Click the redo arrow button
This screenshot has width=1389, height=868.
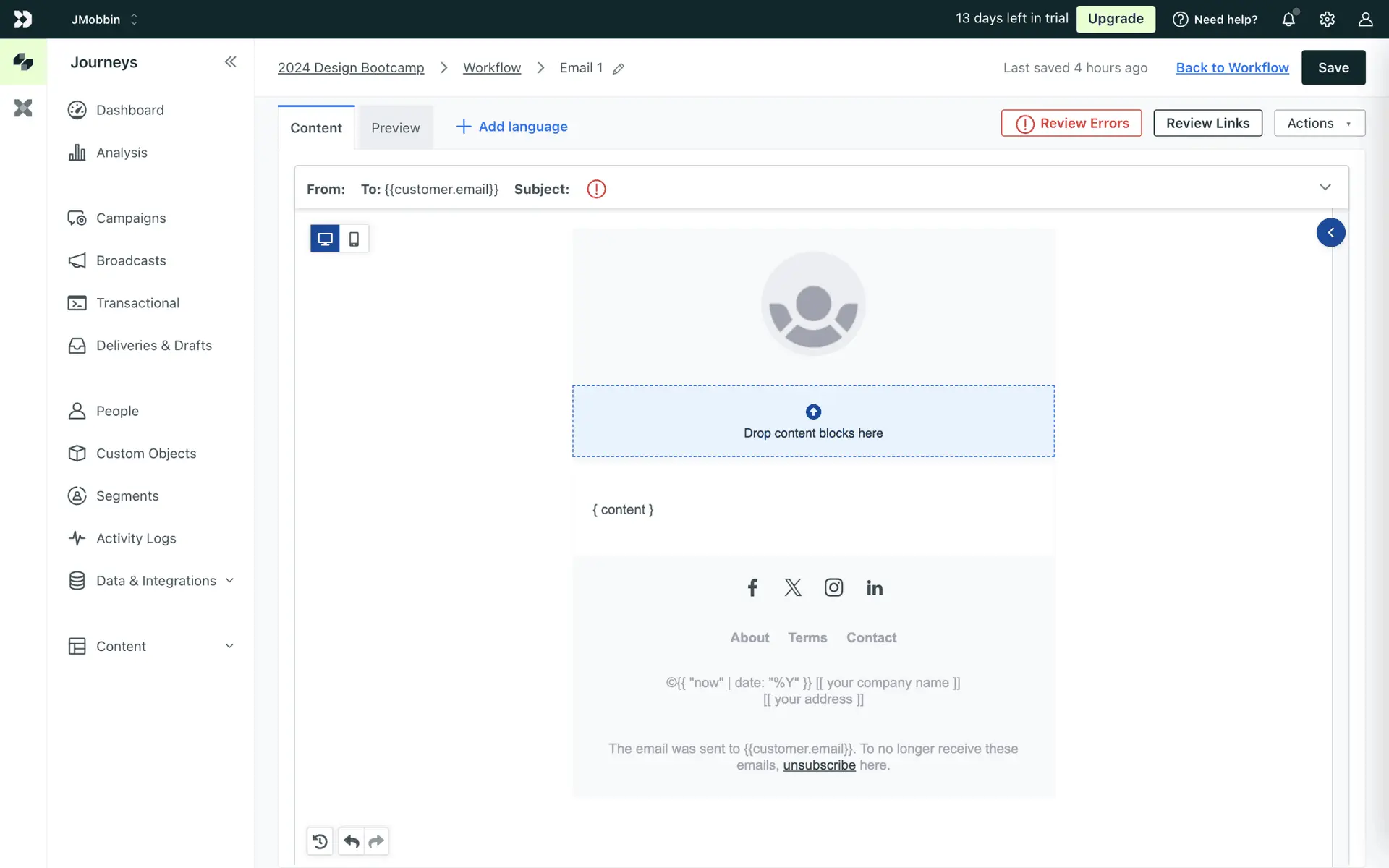coord(376,841)
